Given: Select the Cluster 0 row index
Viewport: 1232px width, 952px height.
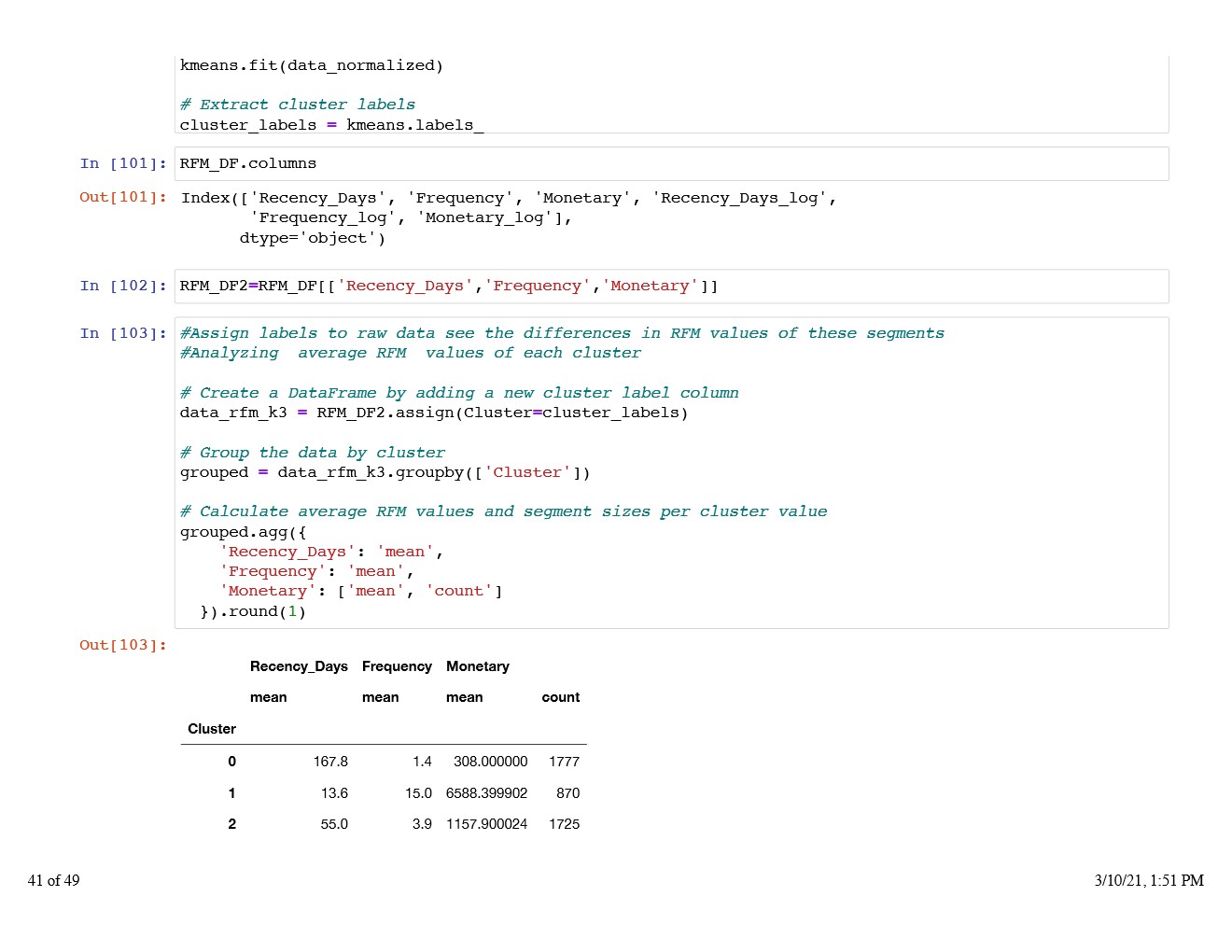Looking at the screenshot, I should point(231,762).
